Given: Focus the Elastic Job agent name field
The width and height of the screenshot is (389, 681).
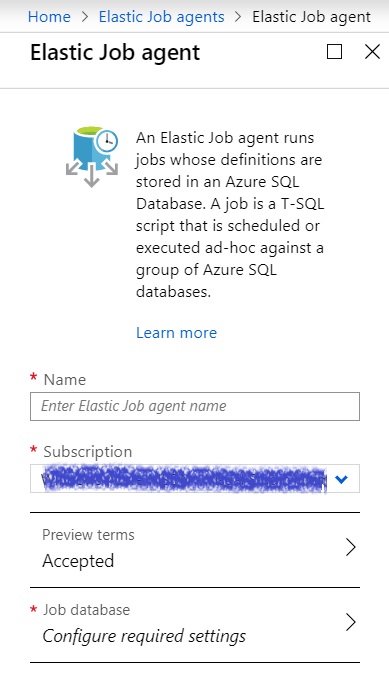Looking at the screenshot, I should pos(195,406).
